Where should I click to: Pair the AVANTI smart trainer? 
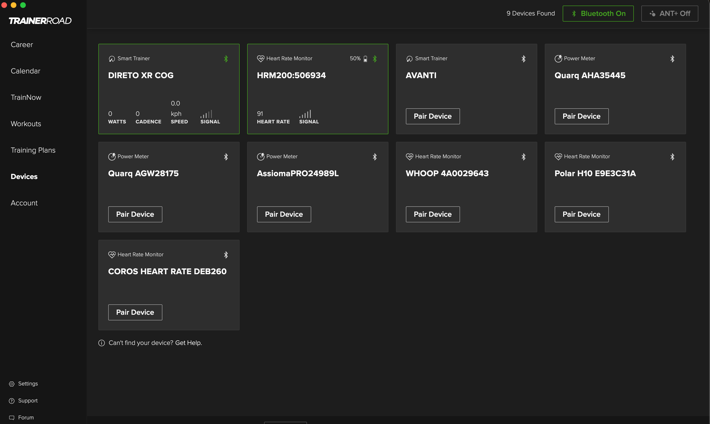432,116
